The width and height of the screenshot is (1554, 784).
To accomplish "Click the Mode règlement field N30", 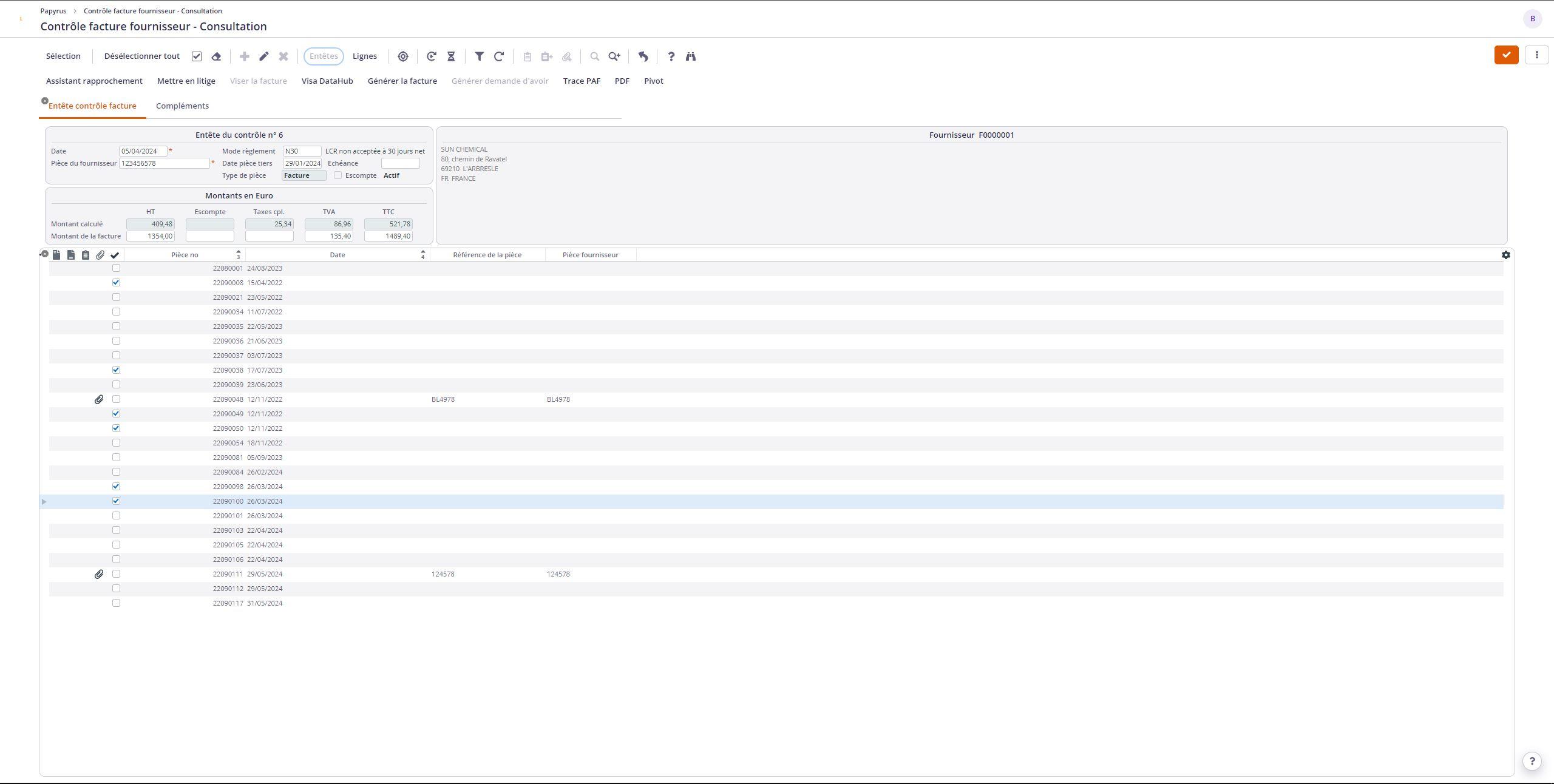I will point(302,151).
